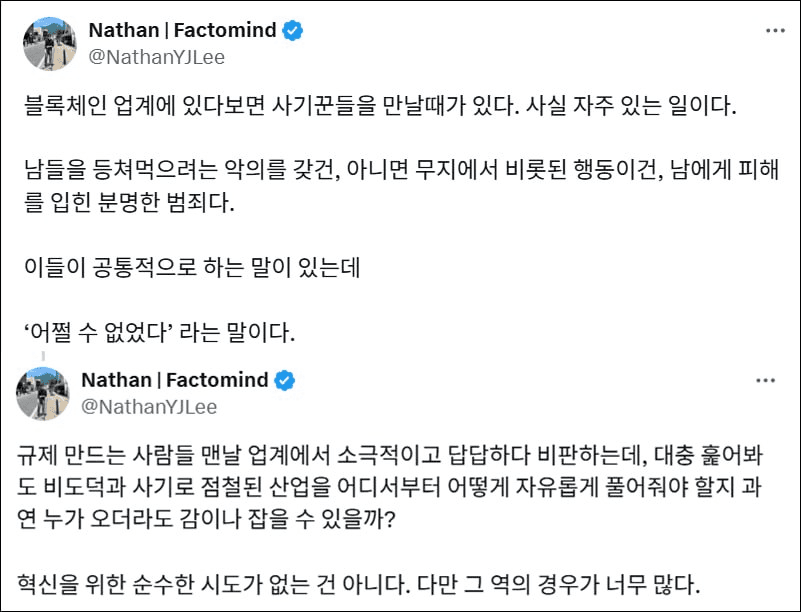
Task: Open the second tweet's more options menu
Action: click(766, 380)
